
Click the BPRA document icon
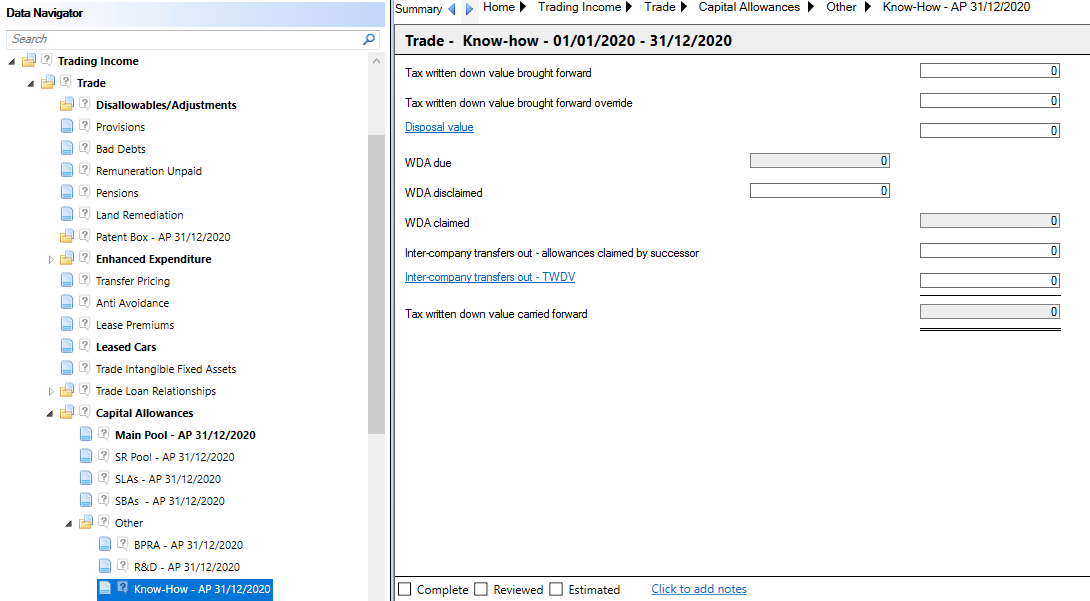click(105, 545)
